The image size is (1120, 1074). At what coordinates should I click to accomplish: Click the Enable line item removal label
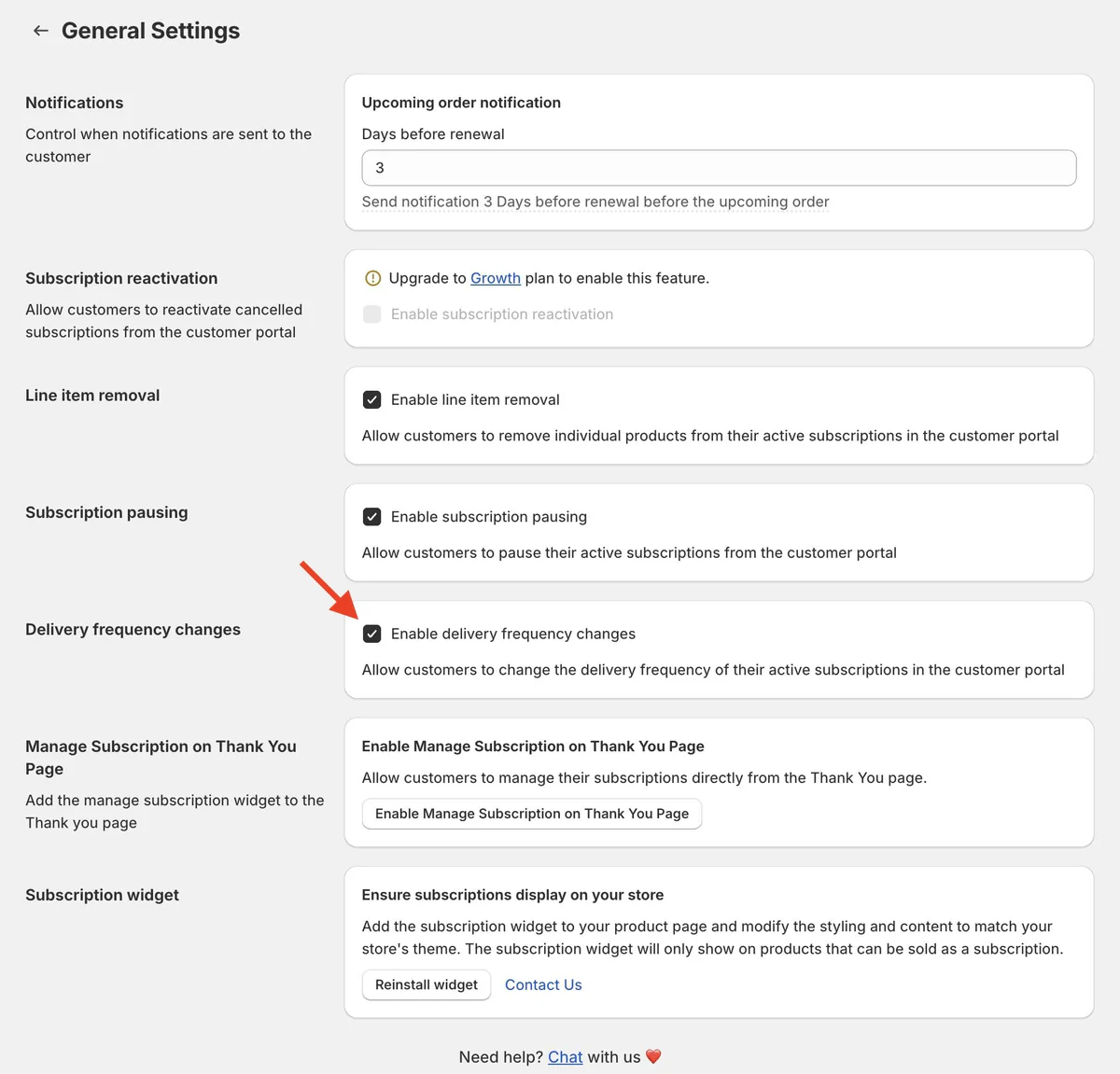475,399
